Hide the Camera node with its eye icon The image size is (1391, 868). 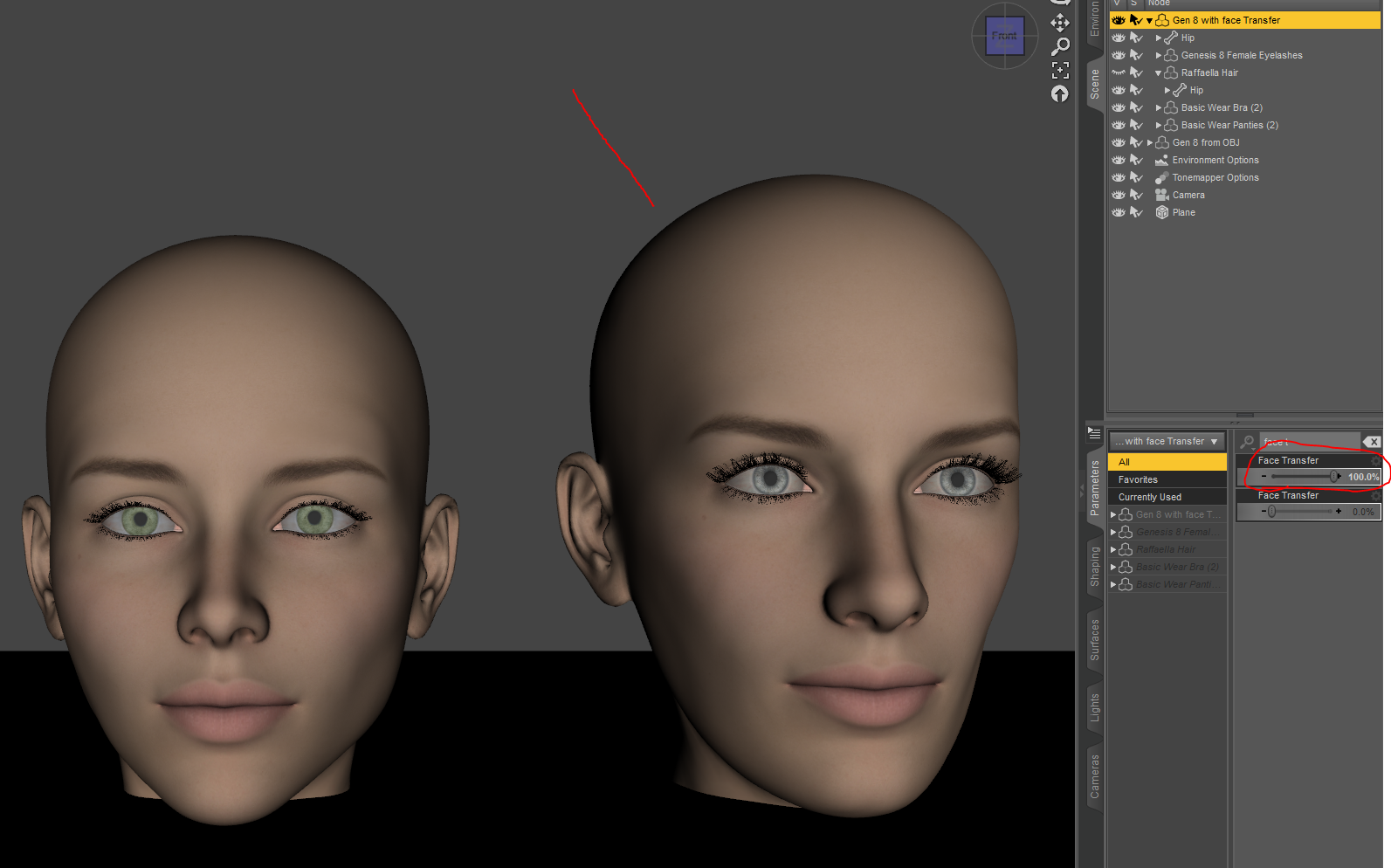1118,195
